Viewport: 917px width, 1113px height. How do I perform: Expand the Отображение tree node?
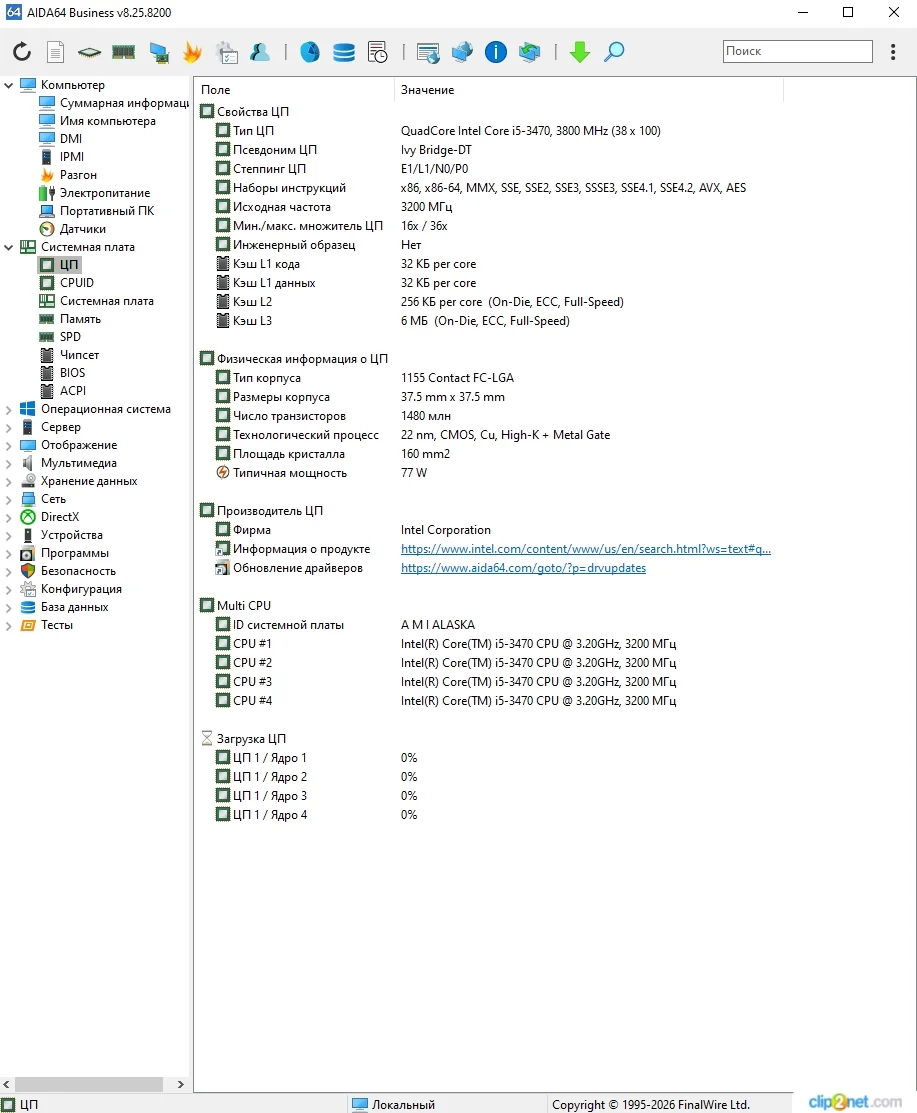point(9,446)
